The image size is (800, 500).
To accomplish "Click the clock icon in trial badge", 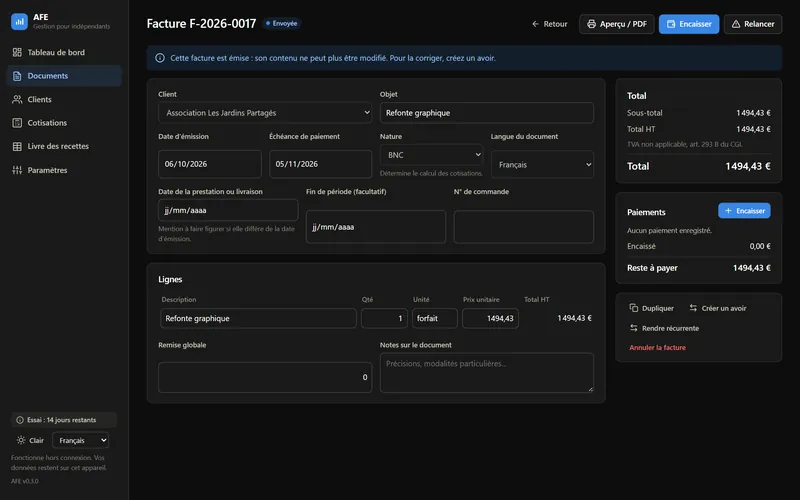I will [20, 420].
